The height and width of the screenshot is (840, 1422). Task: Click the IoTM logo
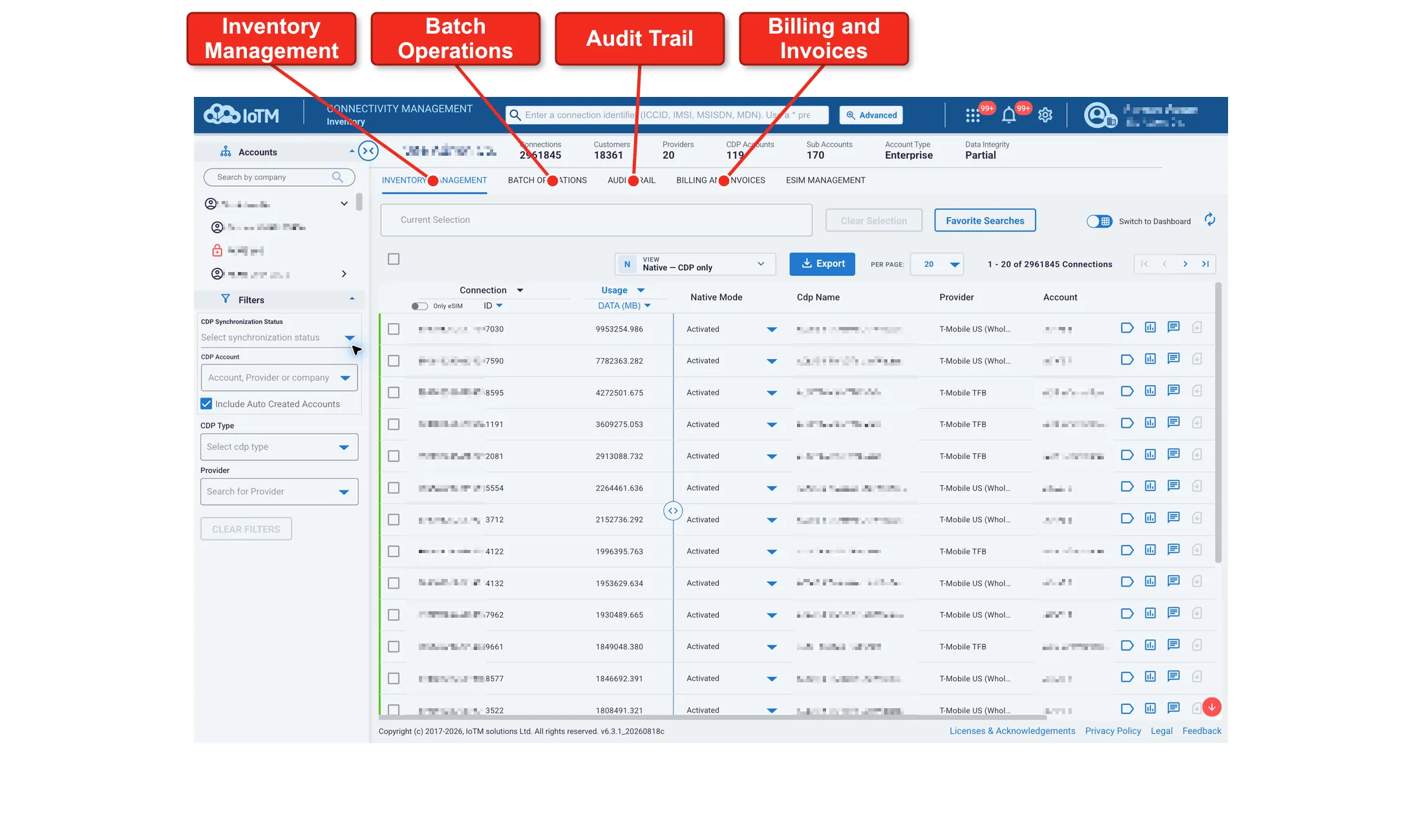[x=242, y=115]
